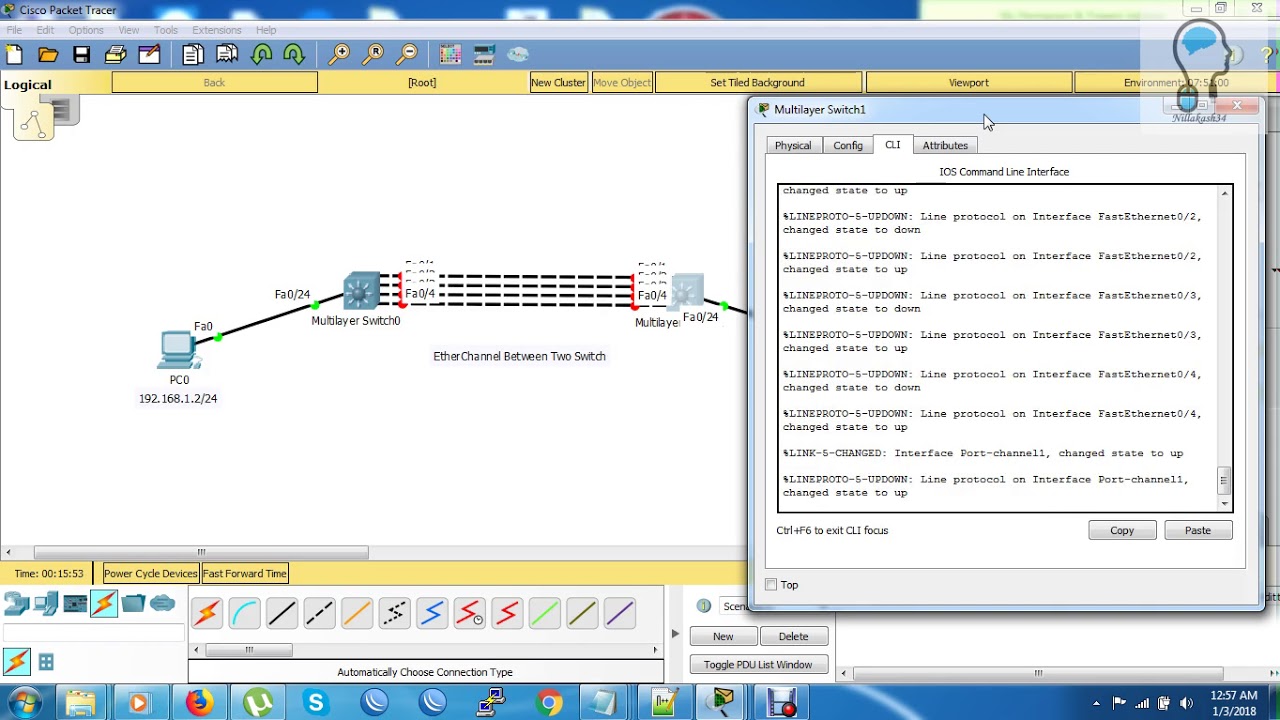This screenshot has height=720, width=1280.
Task: Open Windows Start menu
Action: point(23,703)
